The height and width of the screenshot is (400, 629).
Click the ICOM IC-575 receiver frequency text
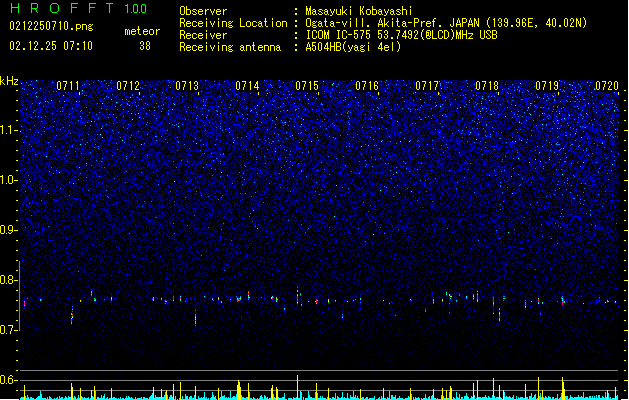402,35
